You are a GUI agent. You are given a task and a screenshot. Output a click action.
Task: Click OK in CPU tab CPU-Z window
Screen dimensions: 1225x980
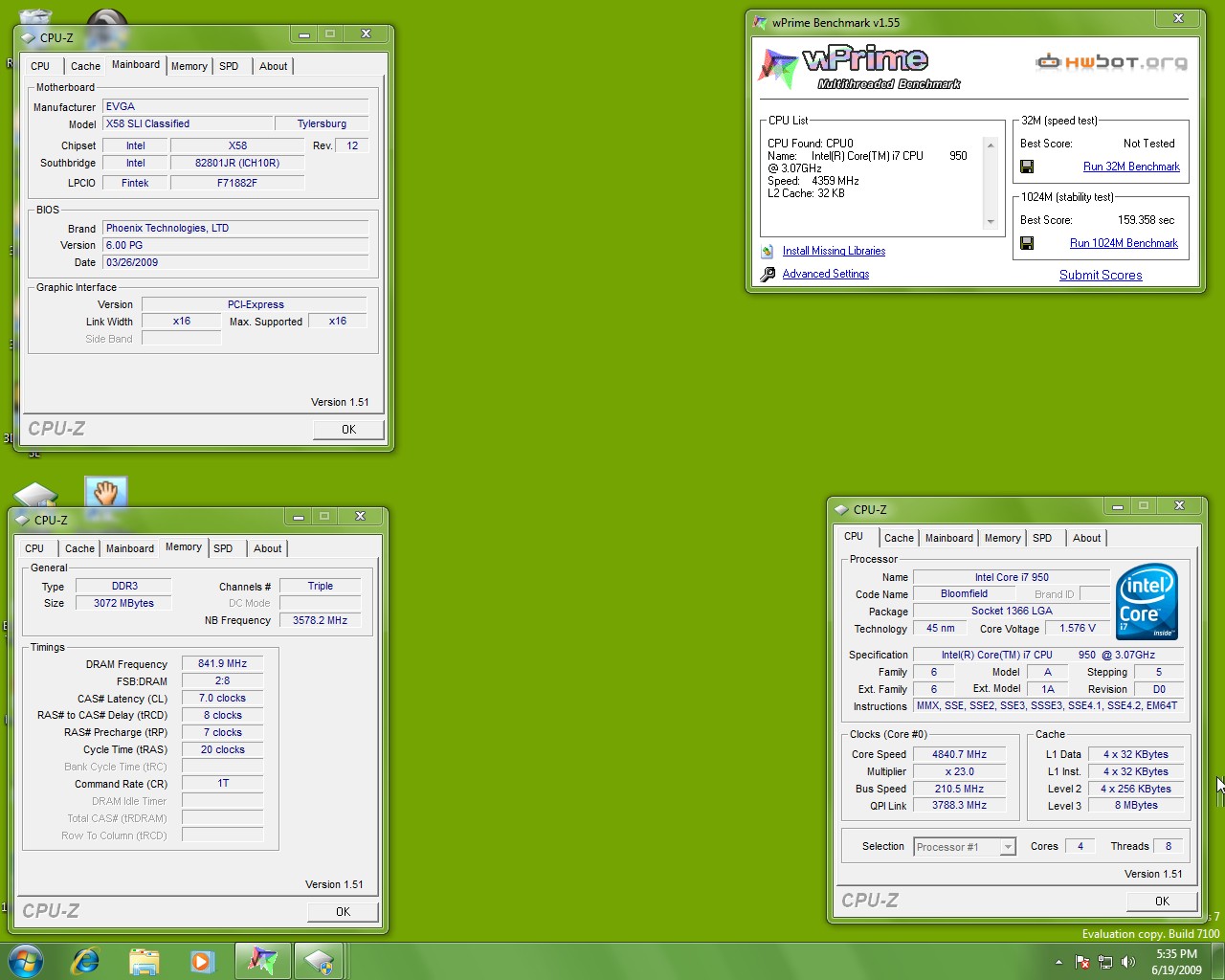coord(1162,902)
